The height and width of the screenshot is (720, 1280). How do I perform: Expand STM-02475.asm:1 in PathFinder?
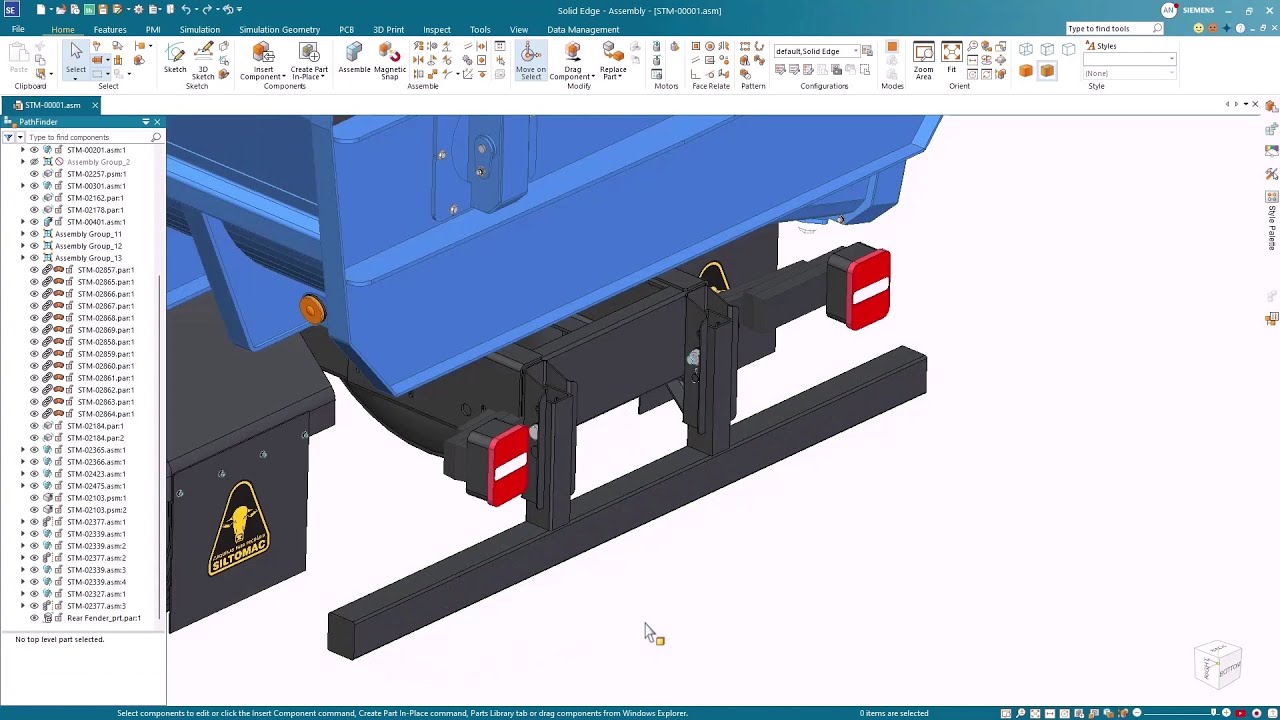coord(23,486)
